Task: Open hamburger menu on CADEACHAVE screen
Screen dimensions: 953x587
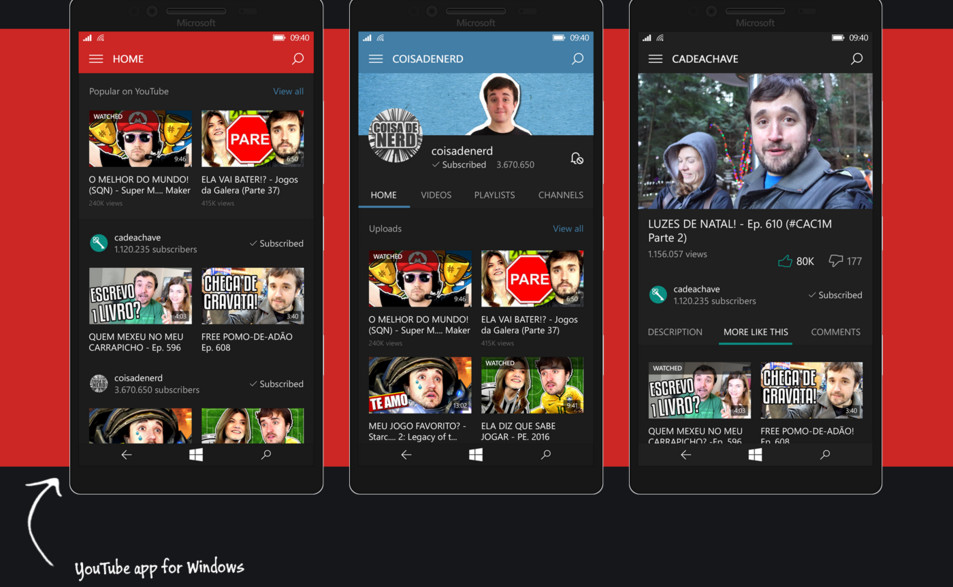Action: pos(655,59)
